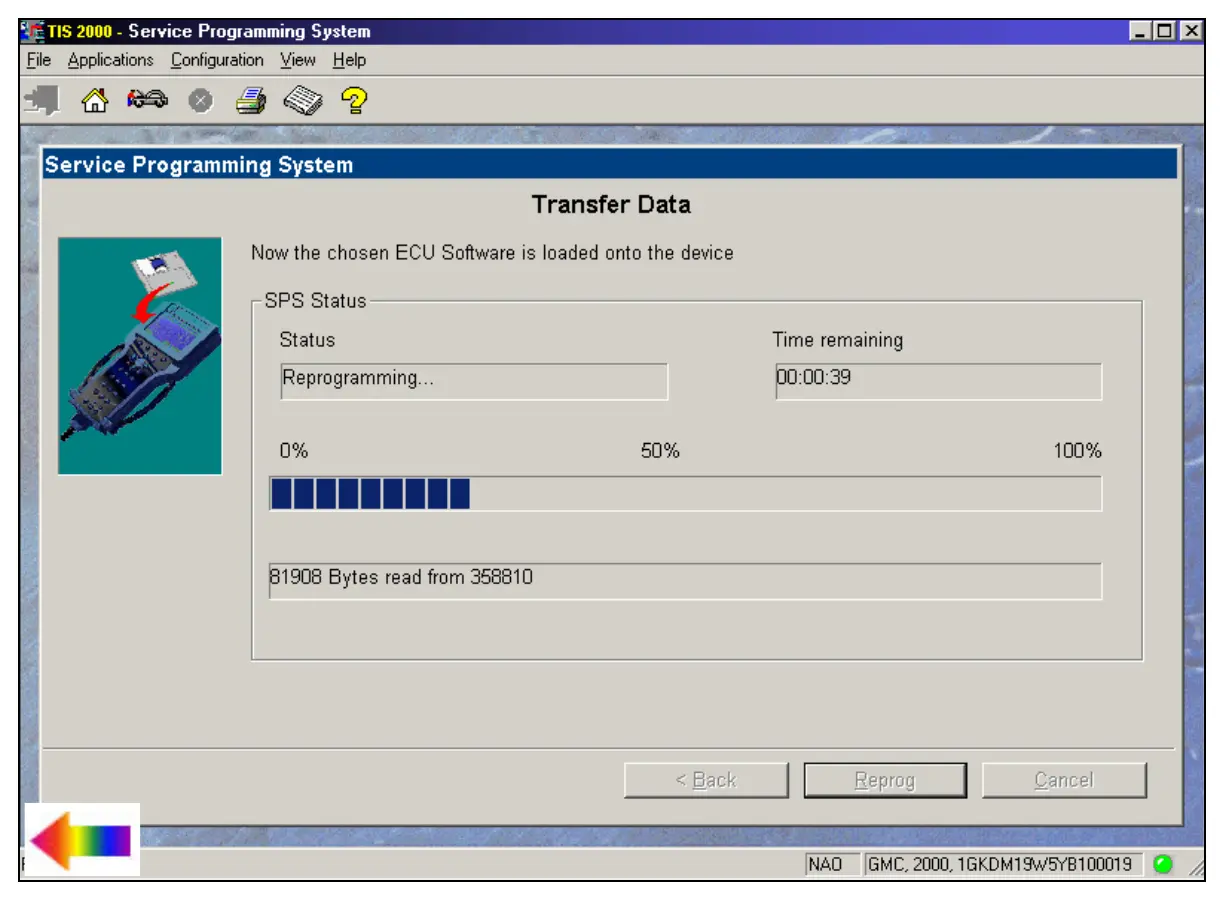This screenshot has width=1224, height=900.
Task: Open the File menu
Action: tap(39, 60)
